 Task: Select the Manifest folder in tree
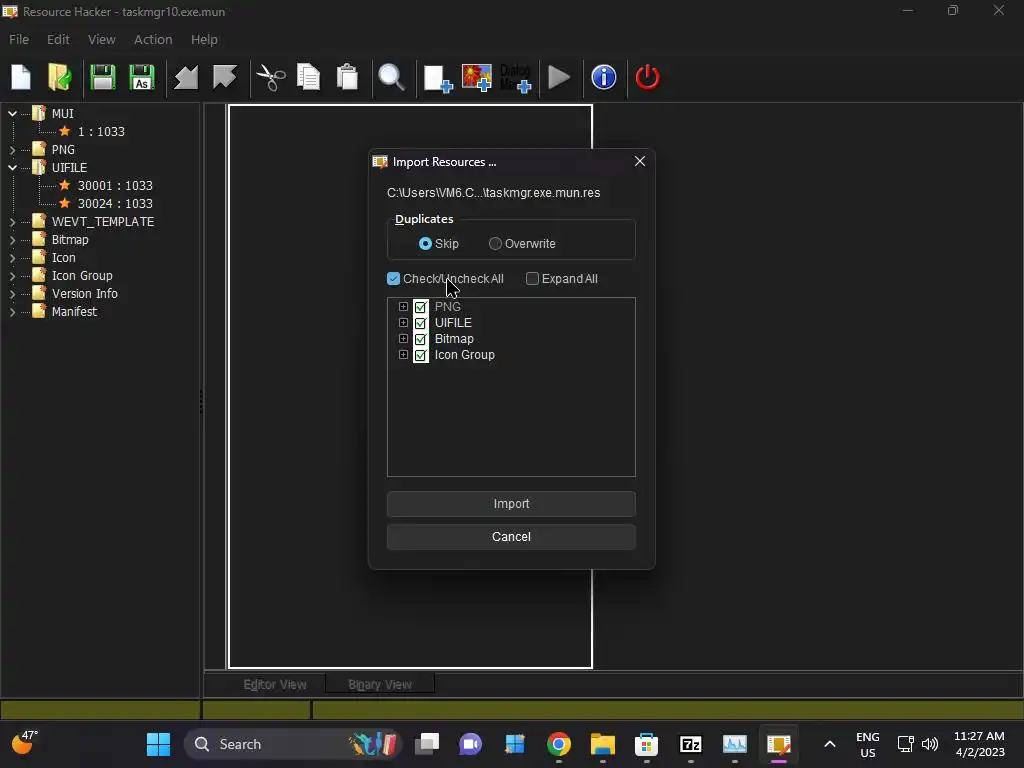pyautogui.click(x=74, y=312)
